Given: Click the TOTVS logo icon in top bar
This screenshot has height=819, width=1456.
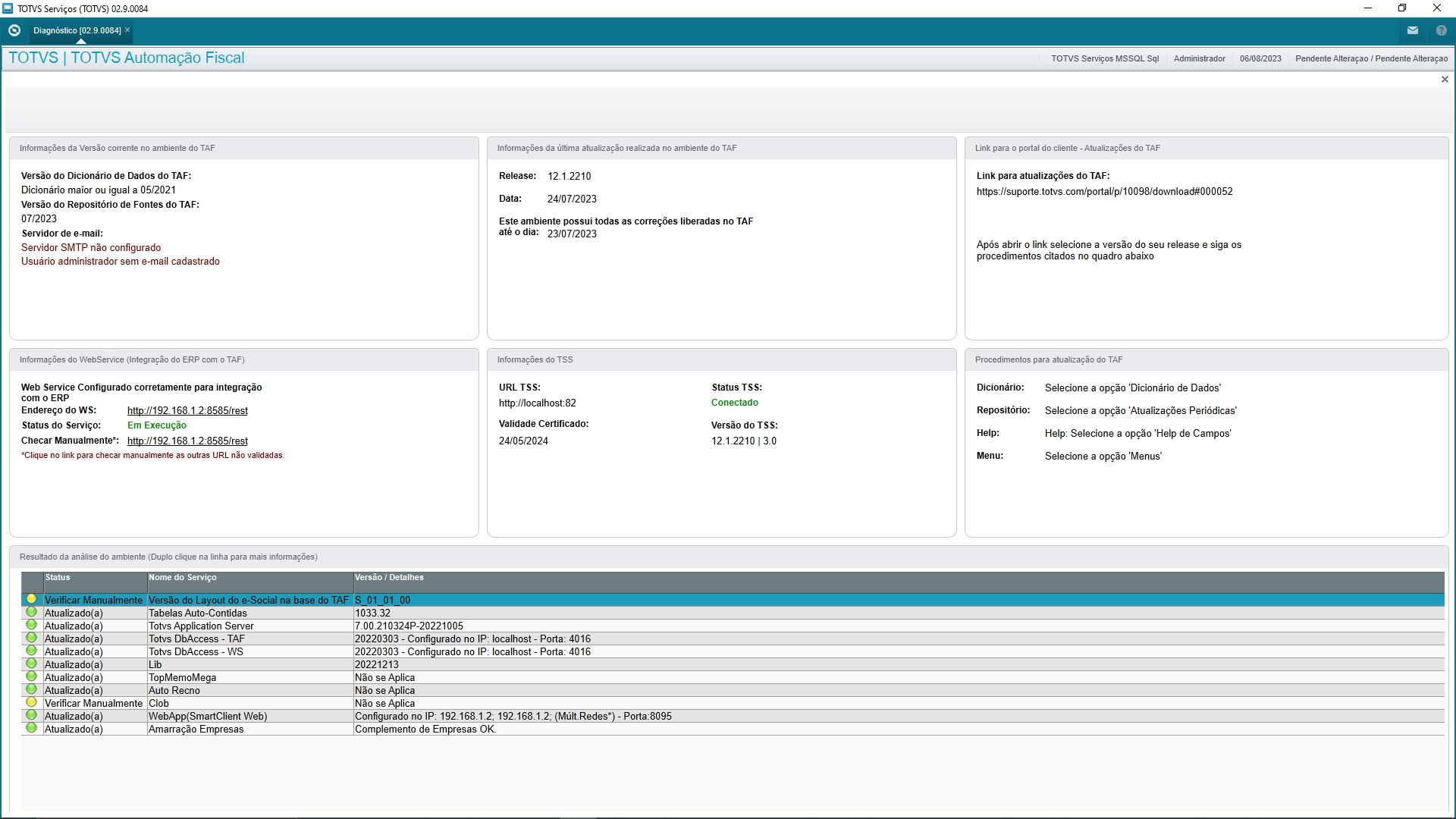Looking at the screenshot, I should (14, 30).
